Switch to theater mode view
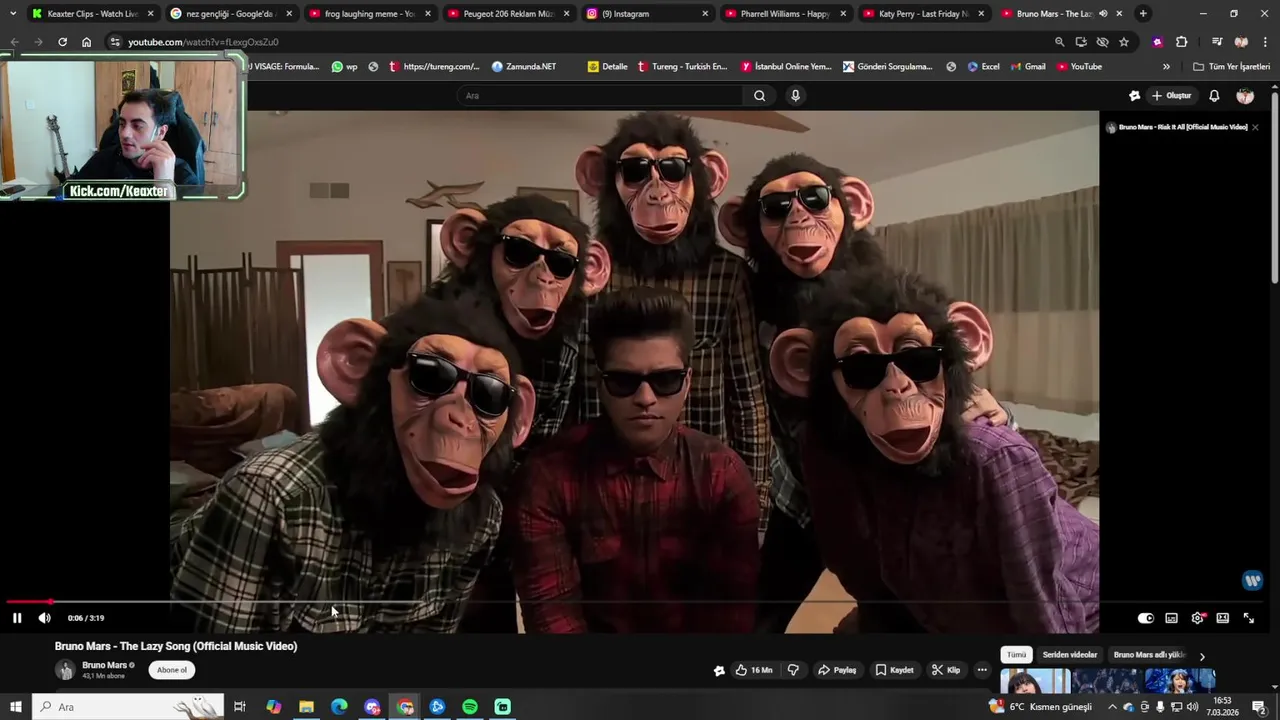Viewport: 1280px width, 720px height. coord(1222,618)
